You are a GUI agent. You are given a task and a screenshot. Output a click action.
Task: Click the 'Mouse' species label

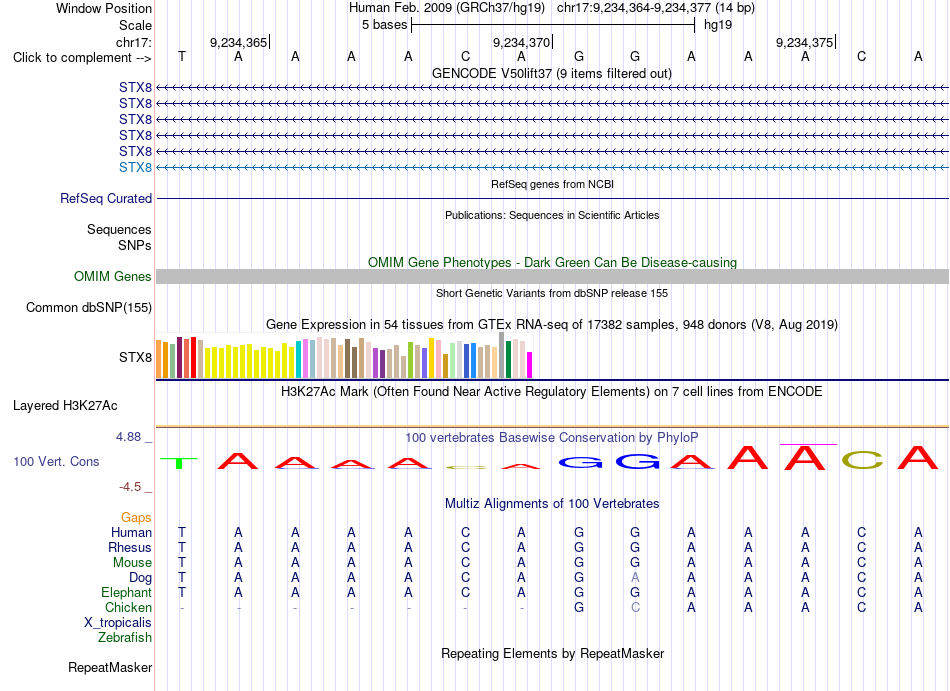click(132, 563)
